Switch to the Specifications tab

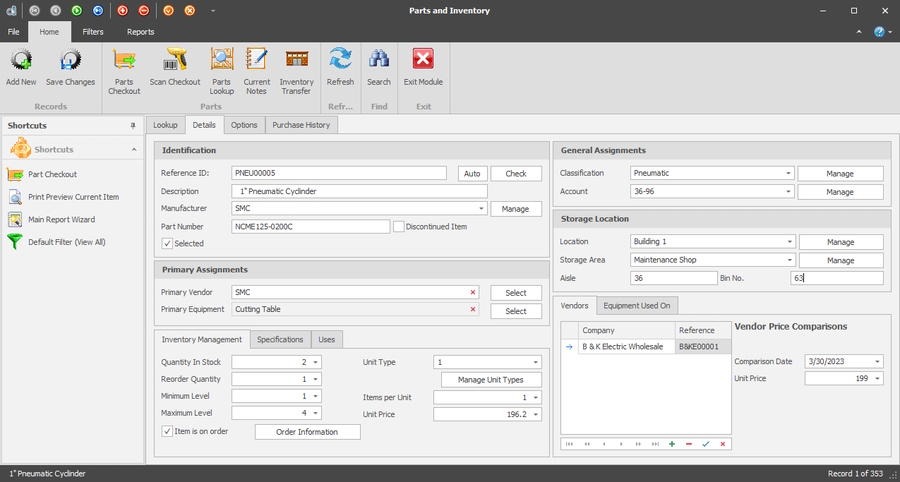280,340
